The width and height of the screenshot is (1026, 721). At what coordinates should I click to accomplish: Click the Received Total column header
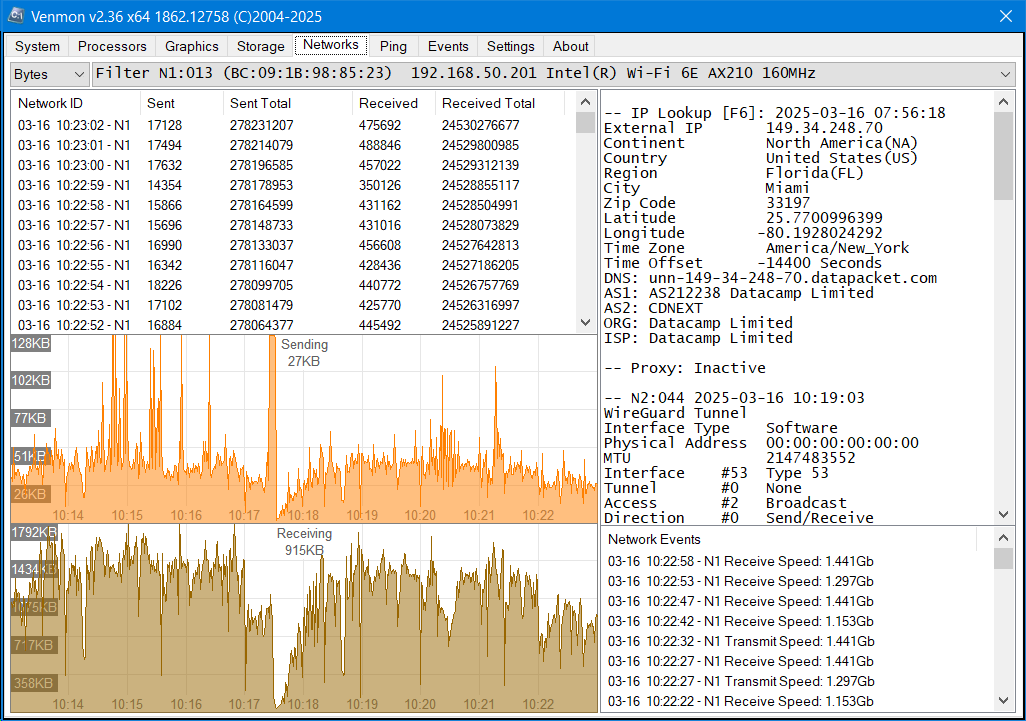click(x=499, y=103)
